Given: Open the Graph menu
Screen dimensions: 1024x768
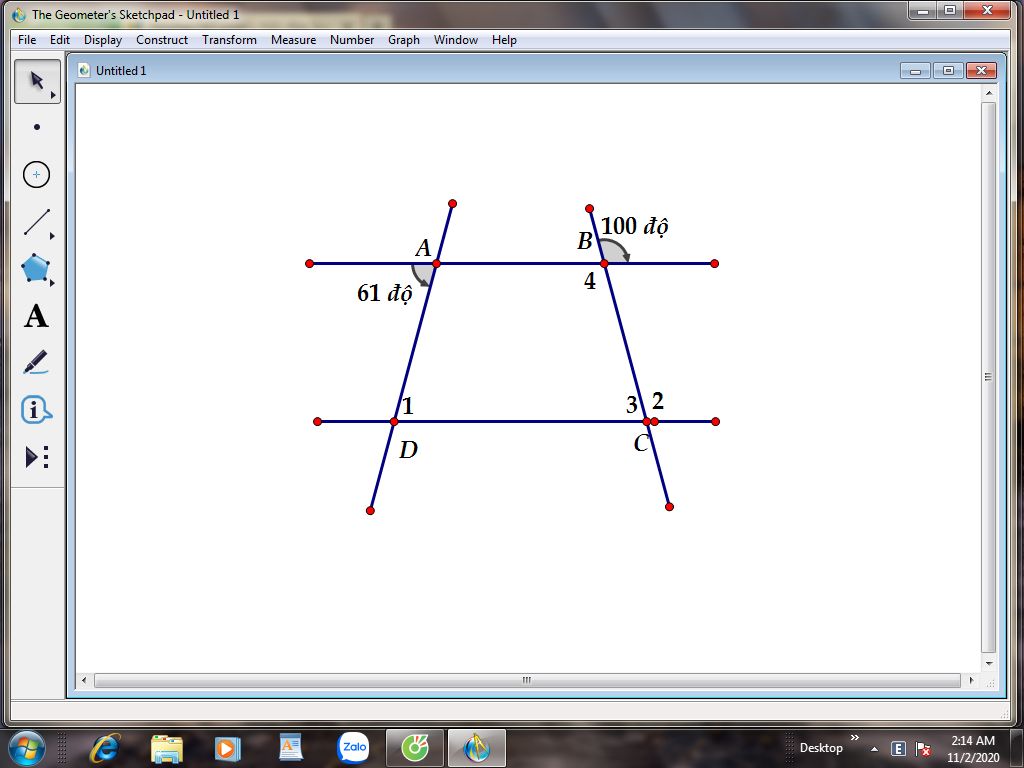Looking at the screenshot, I should [x=404, y=40].
